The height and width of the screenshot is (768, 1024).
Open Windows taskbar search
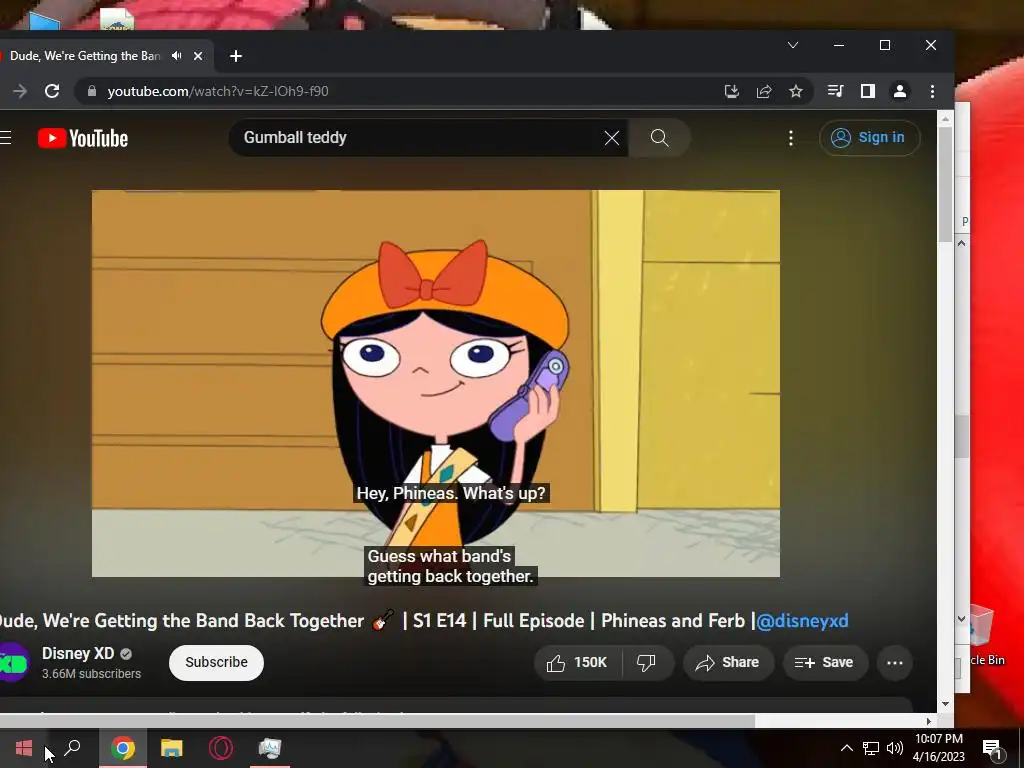[x=72, y=748]
